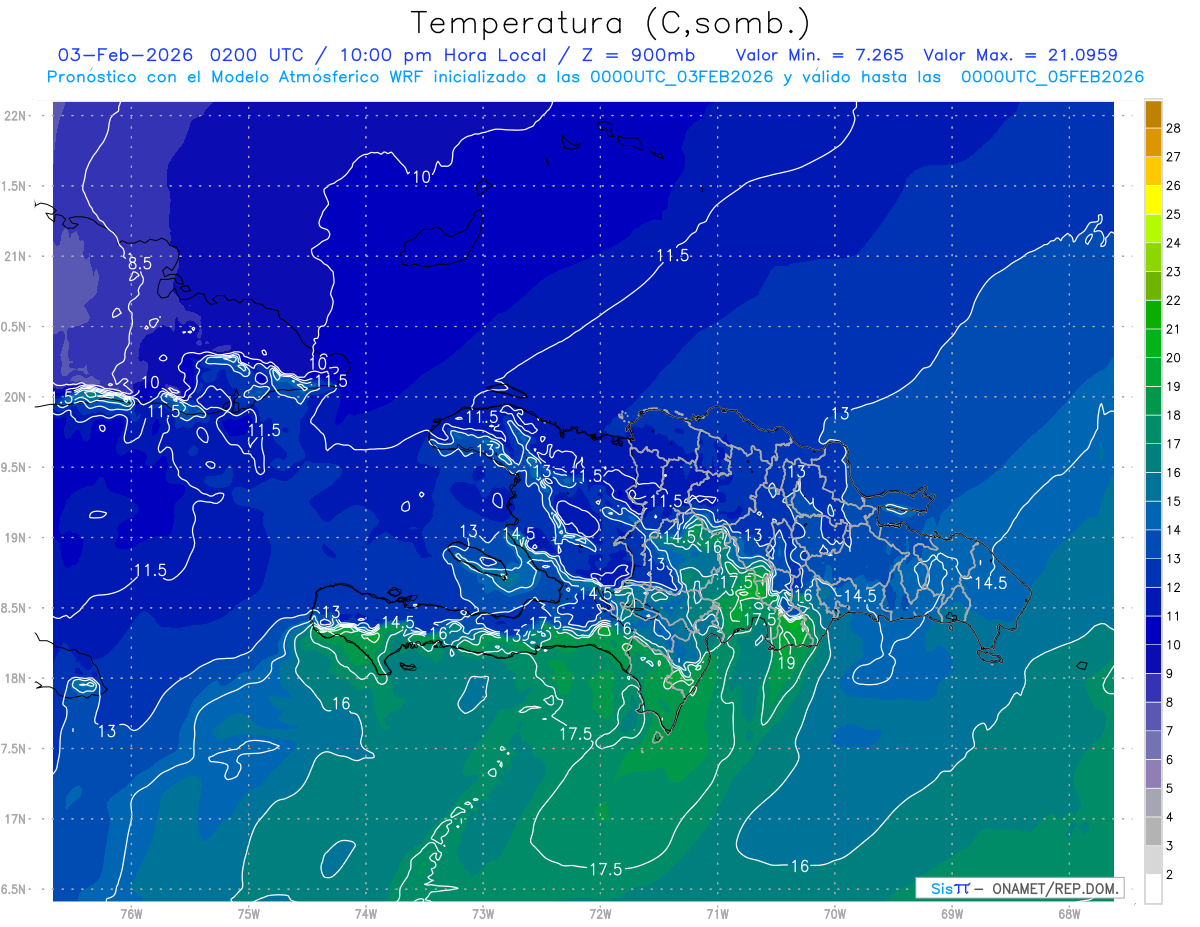1200x927 pixels.
Task: Click the '0000UTC_05FEB2026' valid-until time
Action: 1052,77
